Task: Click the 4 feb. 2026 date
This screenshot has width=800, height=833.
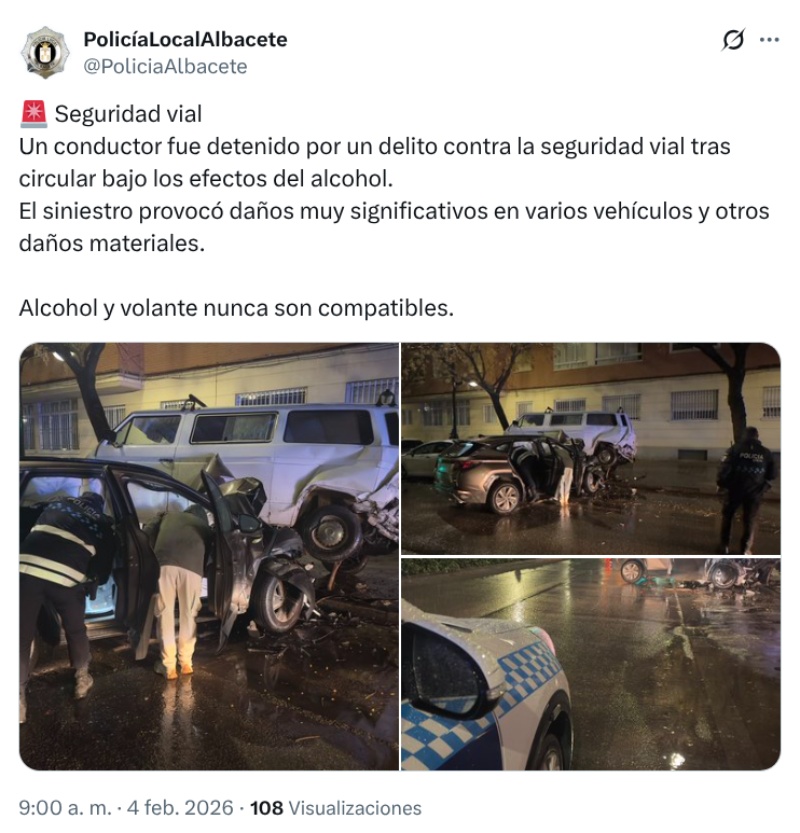Action: (180, 808)
